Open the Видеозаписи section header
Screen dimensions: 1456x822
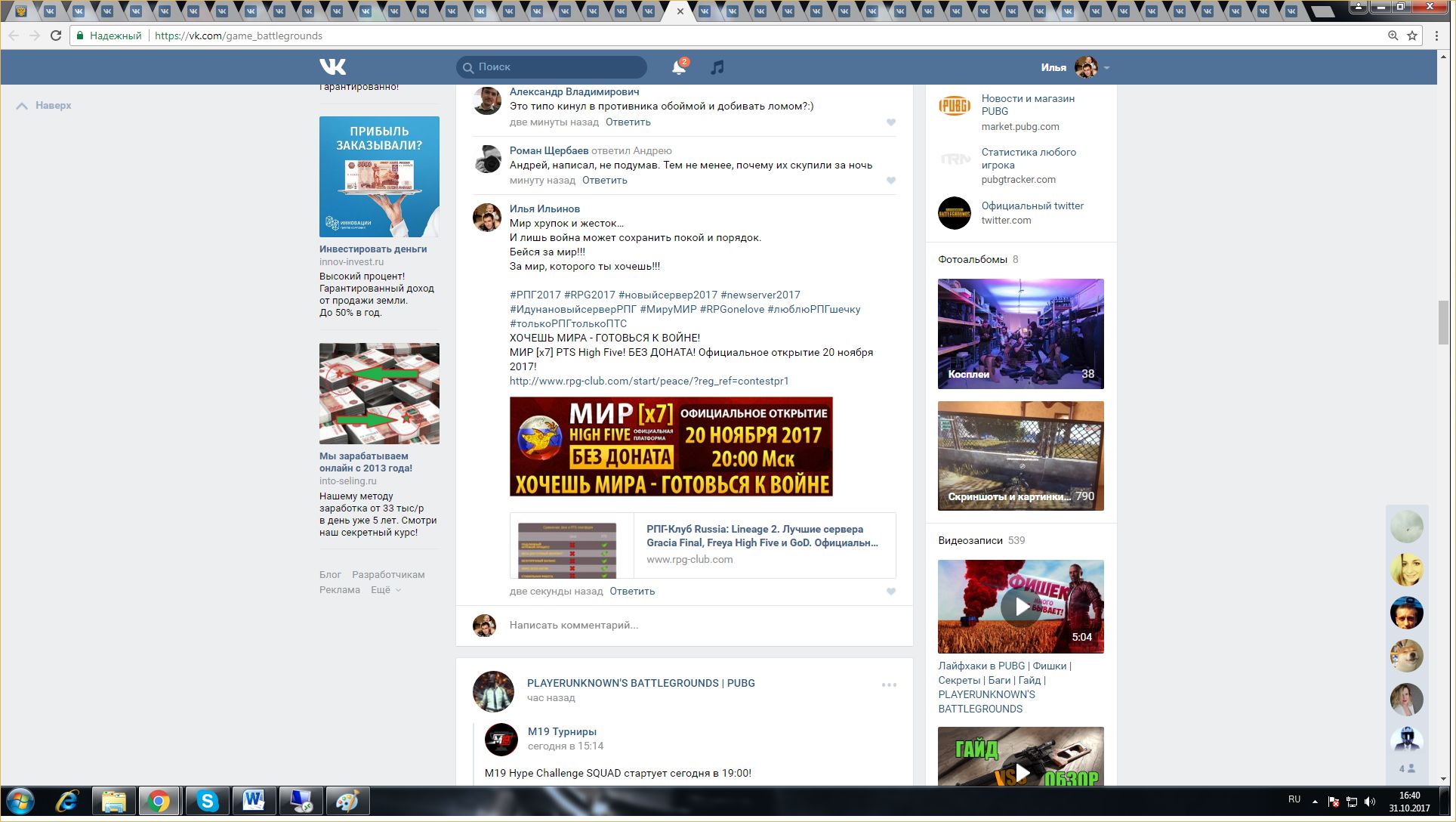[970, 540]
